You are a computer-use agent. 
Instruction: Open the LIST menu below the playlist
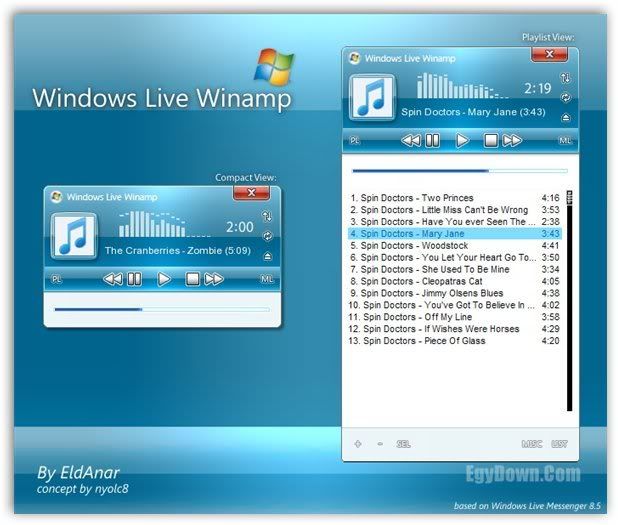tap(559, 443)
